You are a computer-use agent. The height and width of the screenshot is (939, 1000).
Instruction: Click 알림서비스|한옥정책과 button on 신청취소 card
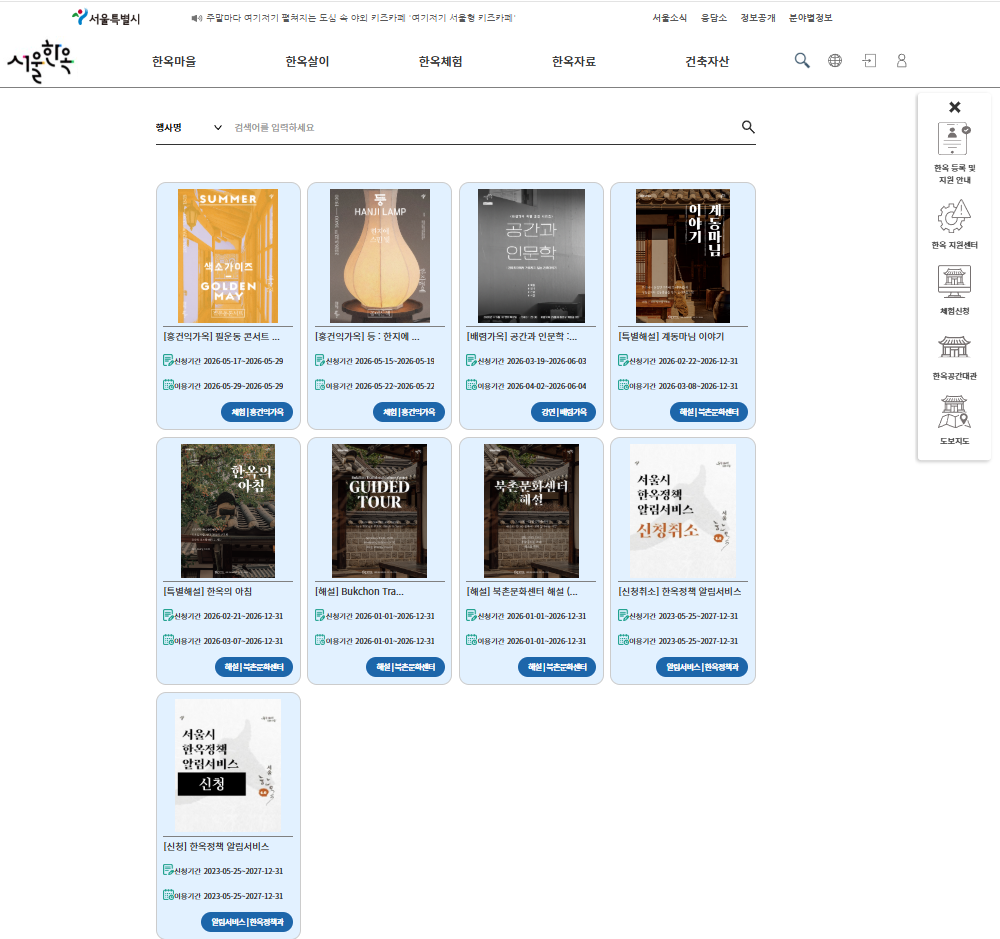702,667
